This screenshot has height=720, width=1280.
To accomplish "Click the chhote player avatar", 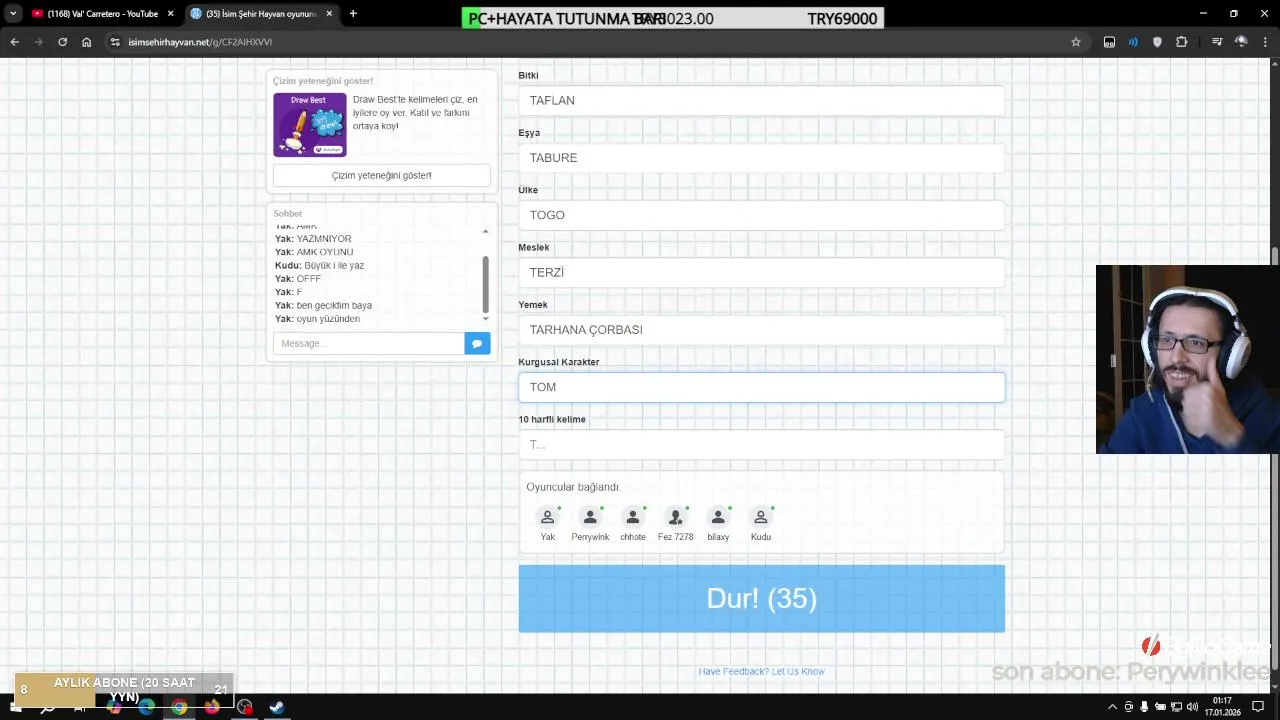I will (x=632, y=517).
